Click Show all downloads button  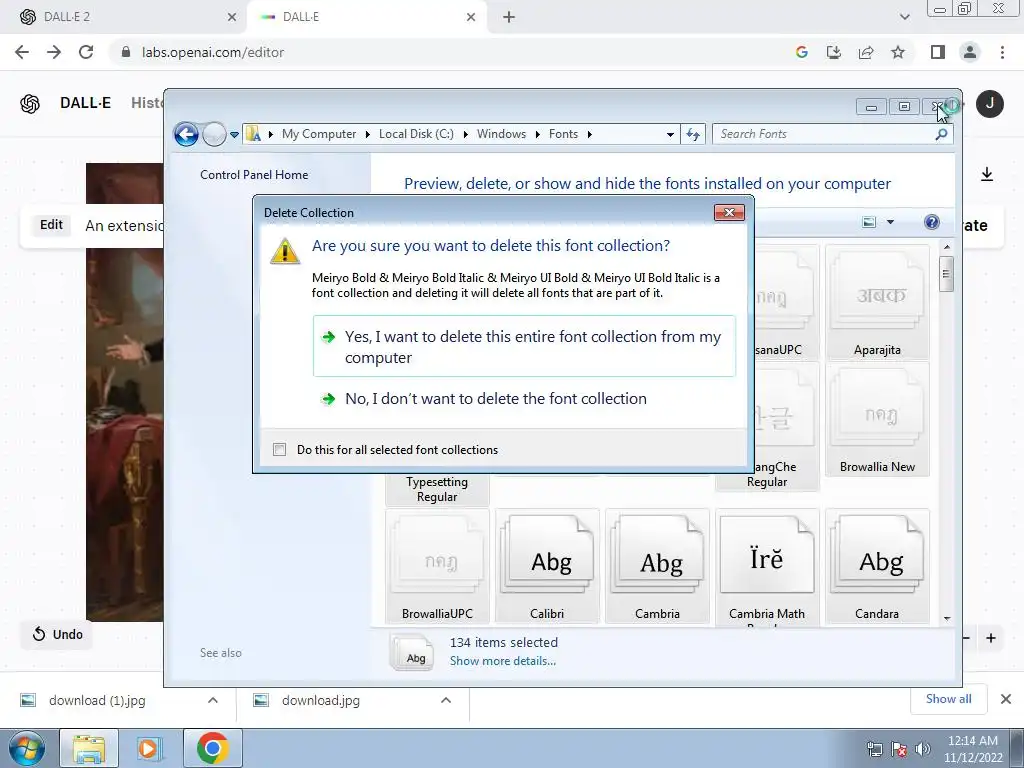tap(948, 699)
